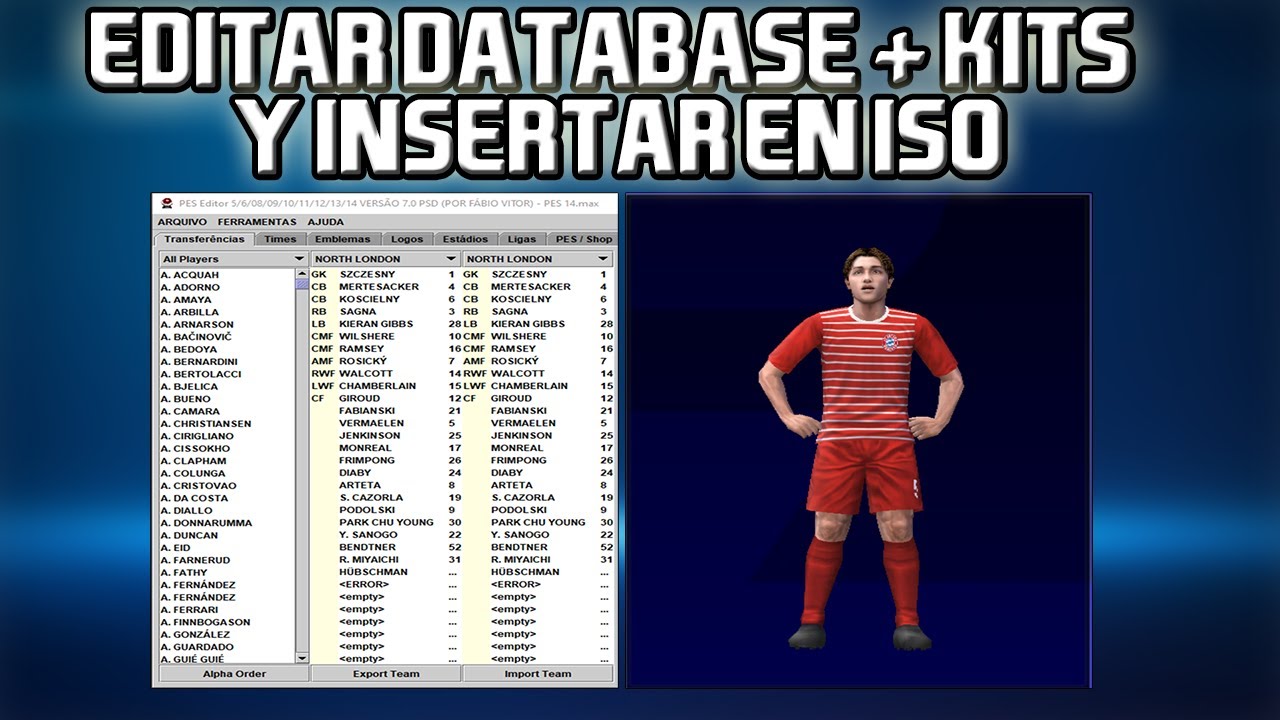Switch to the Ligas tab
This screenshot has width=1280, height=720.
(522, 239)
